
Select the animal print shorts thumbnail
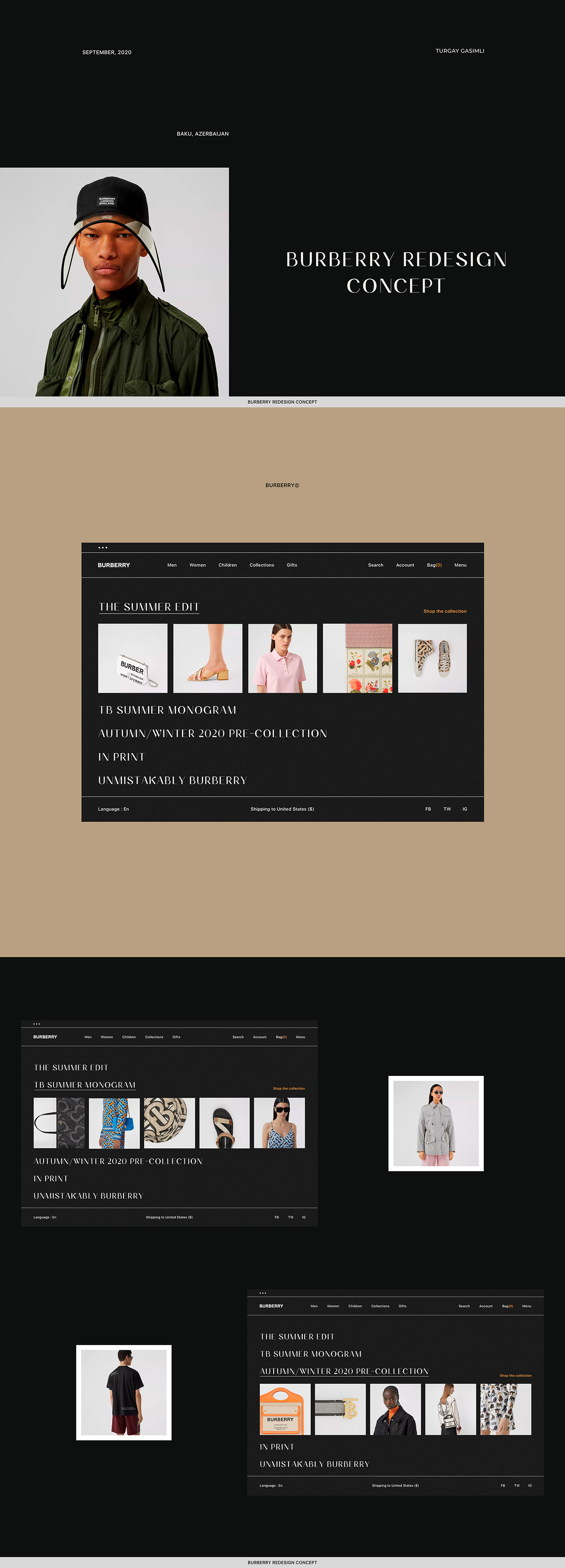pyautogui.click(x=506, y=1409)
